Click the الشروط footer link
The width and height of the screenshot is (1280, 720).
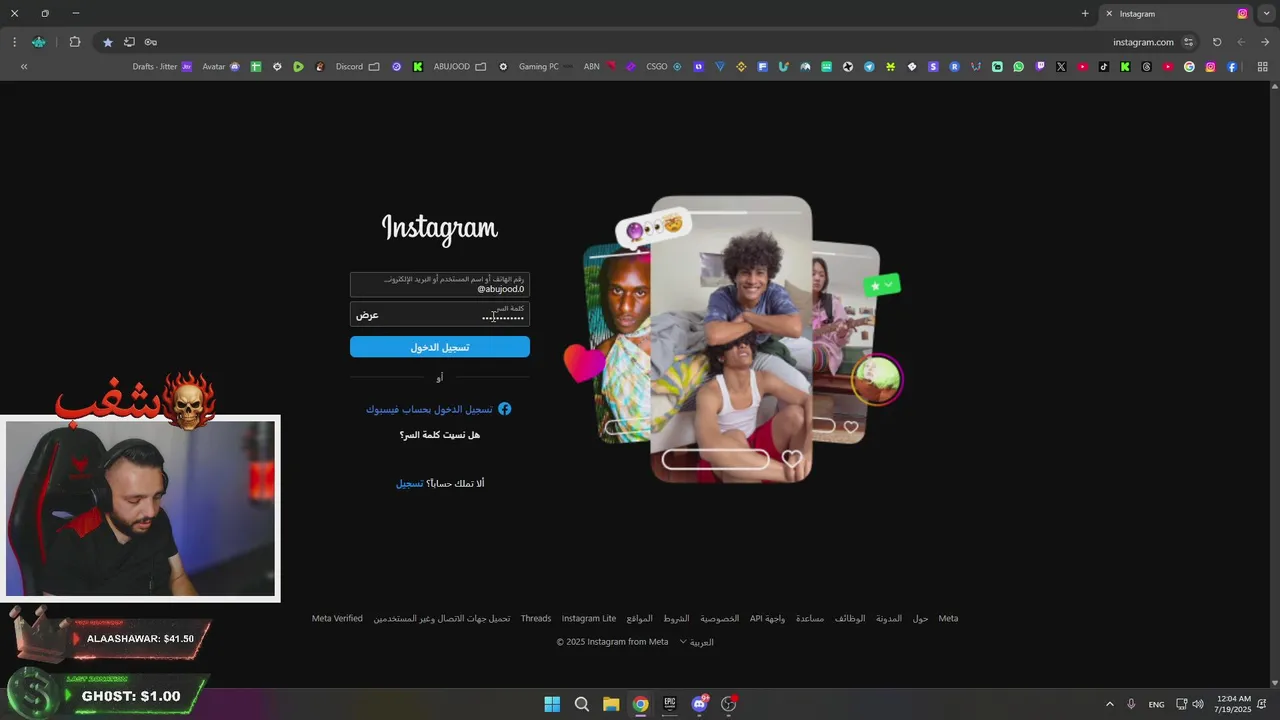[x=676, y=618]
